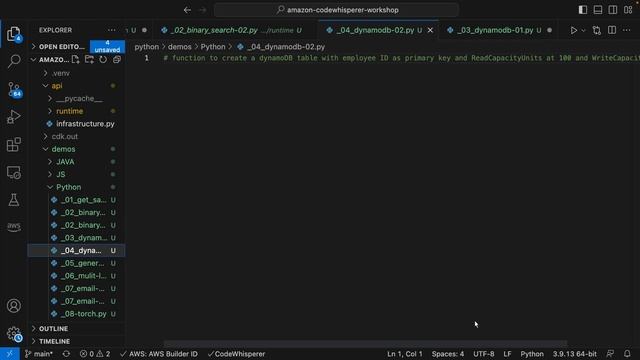Open the Extensions view icon
The height and width of the screenshot is (360, 640).
tap(13, 144)
